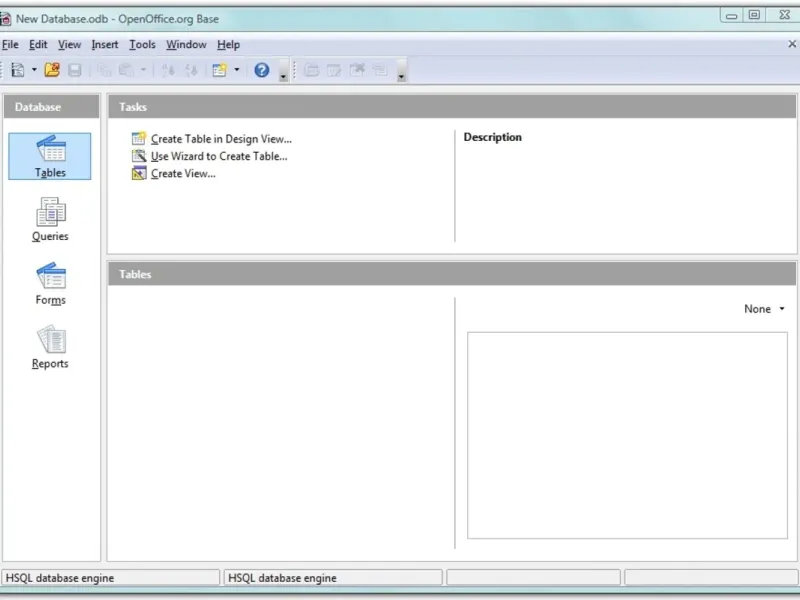
Task: Click the Create Table in Design View icon
Action: click(139, 138)
